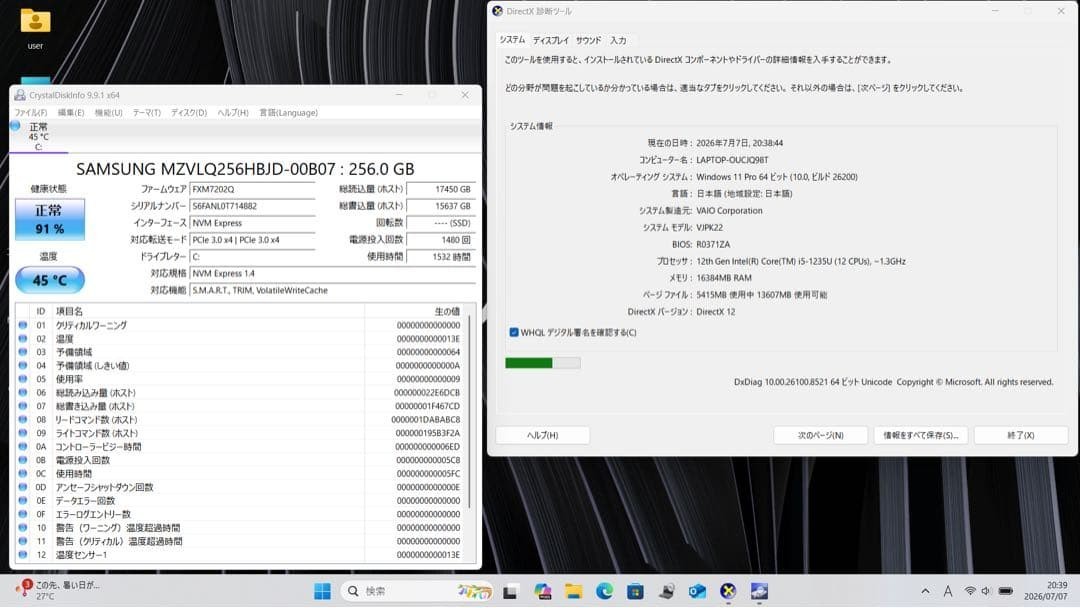Click the 終了(X) button in DirectX tool
The image size is (1080, 608).
point(1021,435)
